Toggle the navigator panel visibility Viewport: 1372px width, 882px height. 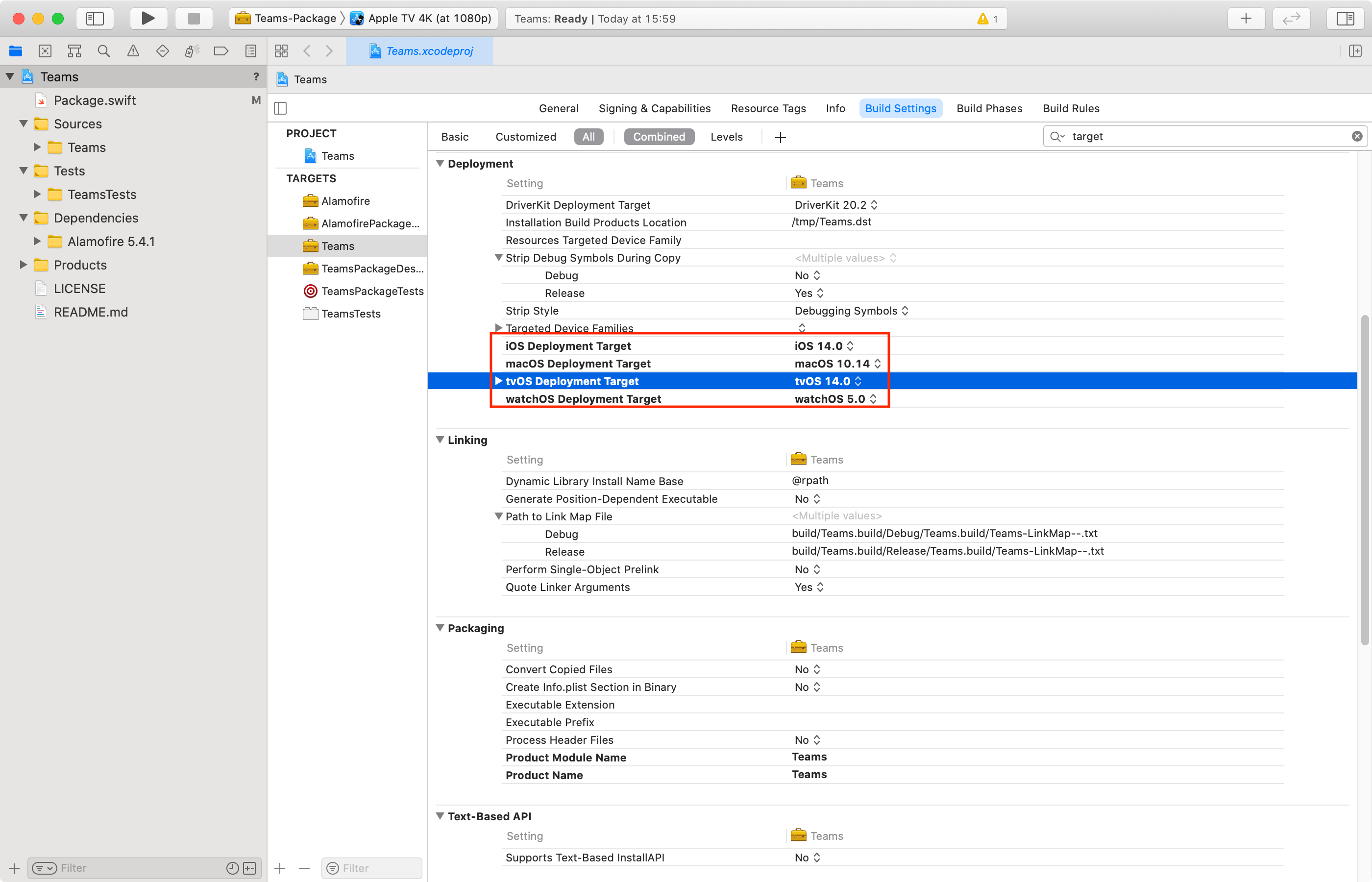pyautogui.click(x=95, y=18)
